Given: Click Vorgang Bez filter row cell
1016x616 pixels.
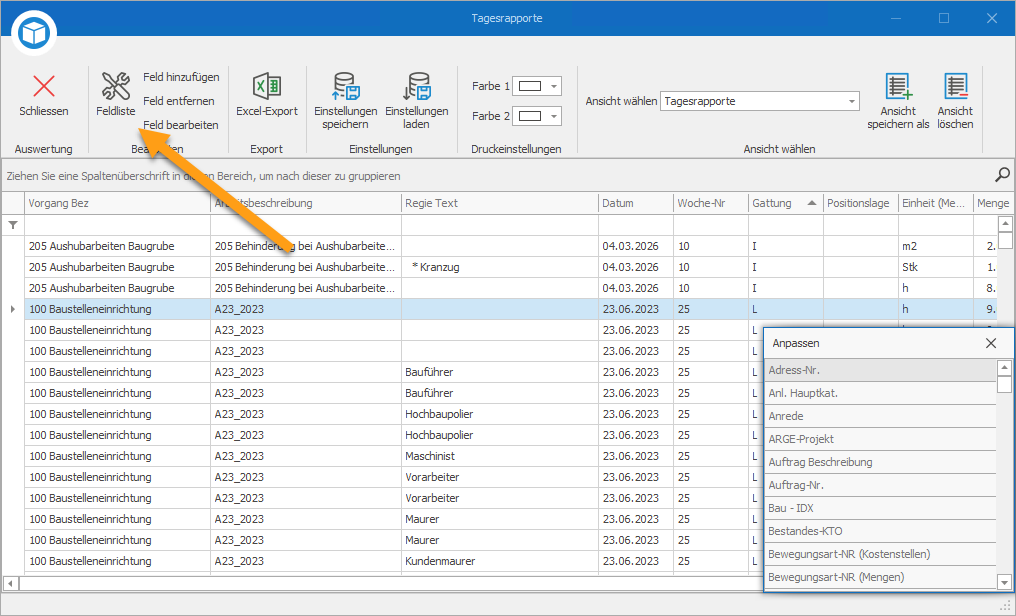Looking at the screenshot, I should 118,225.
